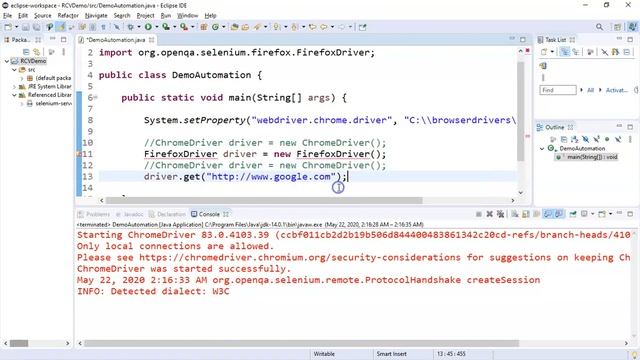Expand the JRE System Library node
The height and width of the screenshot is (360, 640).
click(x=14, y=87)
